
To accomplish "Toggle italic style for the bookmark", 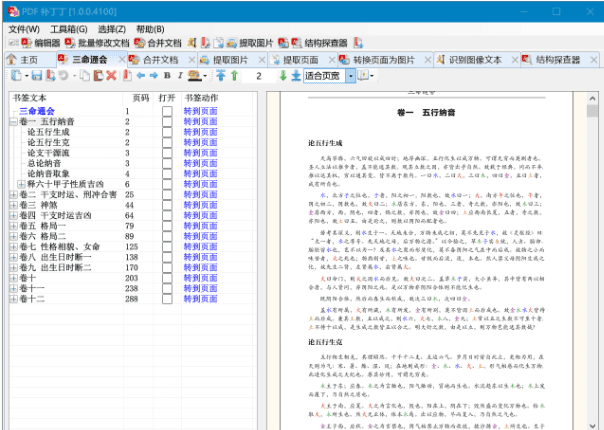I will tap(180, 76).
